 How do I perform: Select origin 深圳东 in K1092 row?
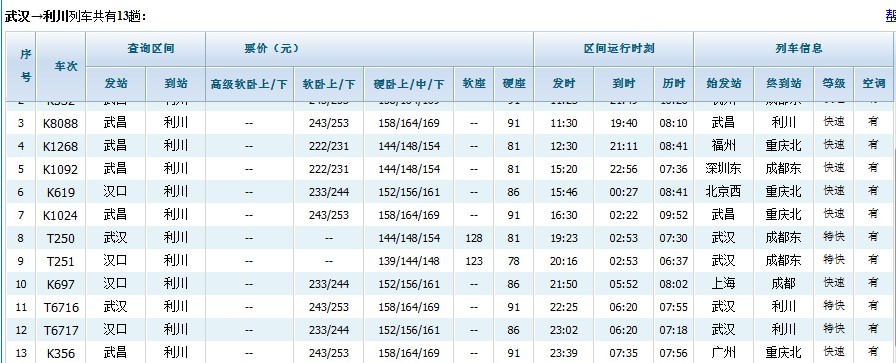724,169
